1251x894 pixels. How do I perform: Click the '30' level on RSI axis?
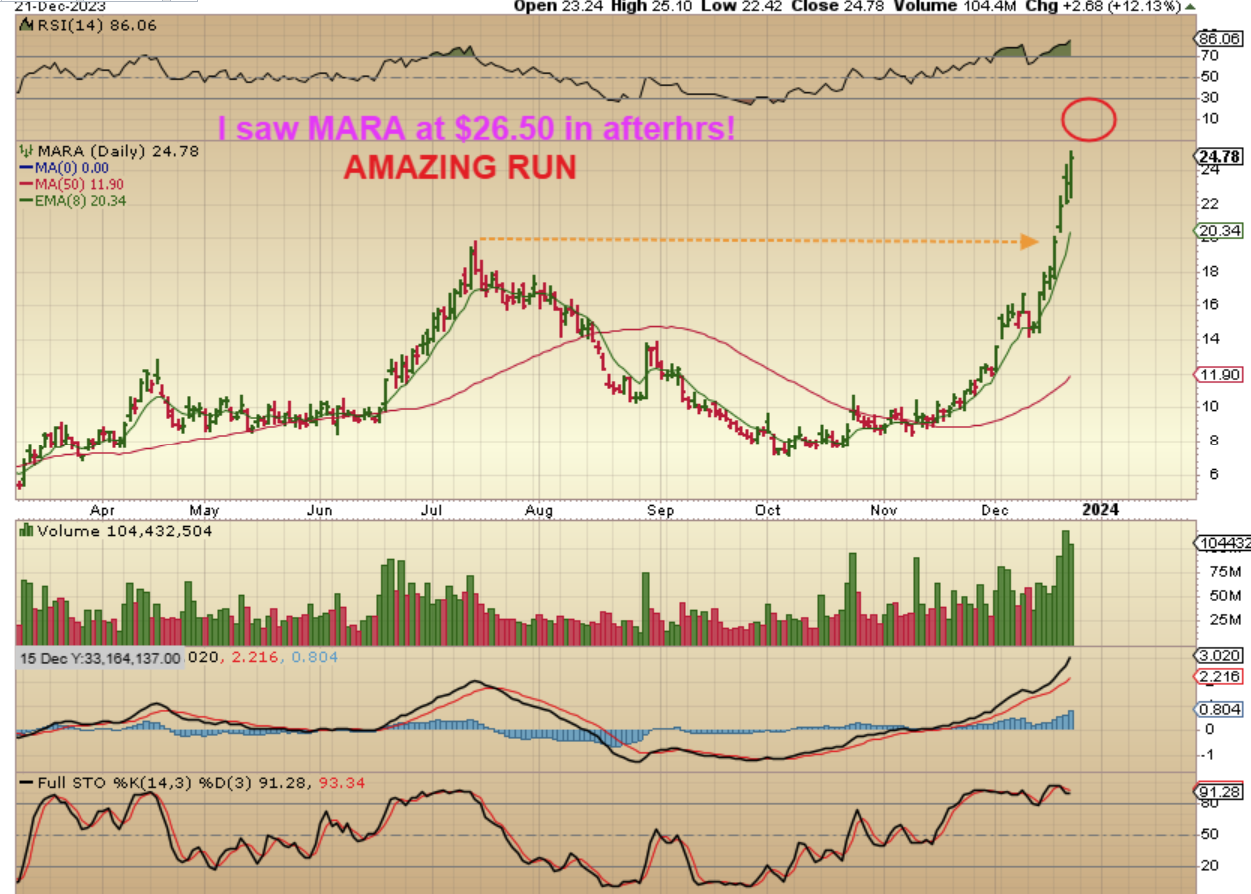coord(1210,97)
